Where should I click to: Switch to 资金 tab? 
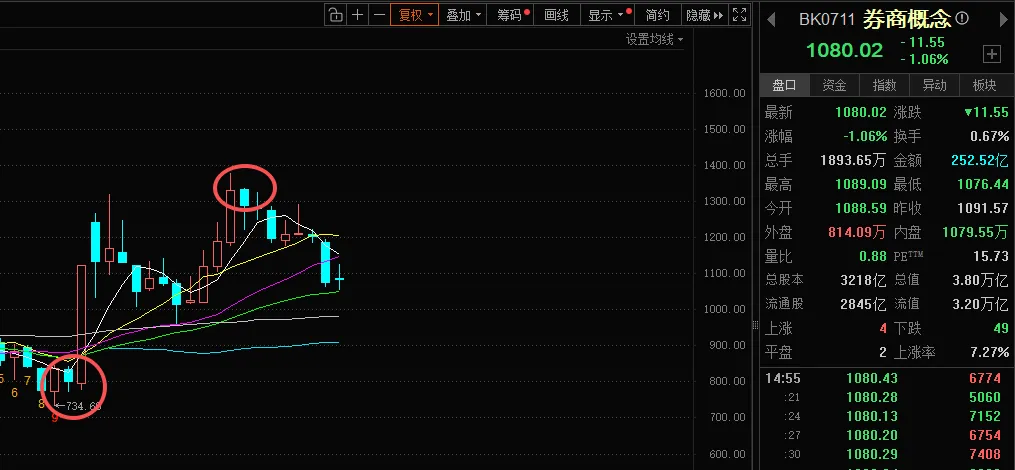[x=834, y=85]
